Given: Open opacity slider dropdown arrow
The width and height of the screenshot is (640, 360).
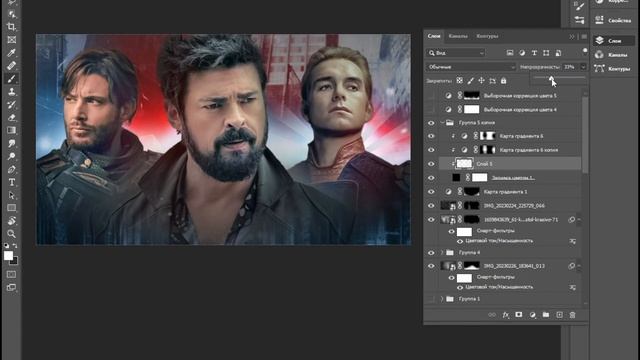Looking at the screenshot, I should click(x=583, y=67).
